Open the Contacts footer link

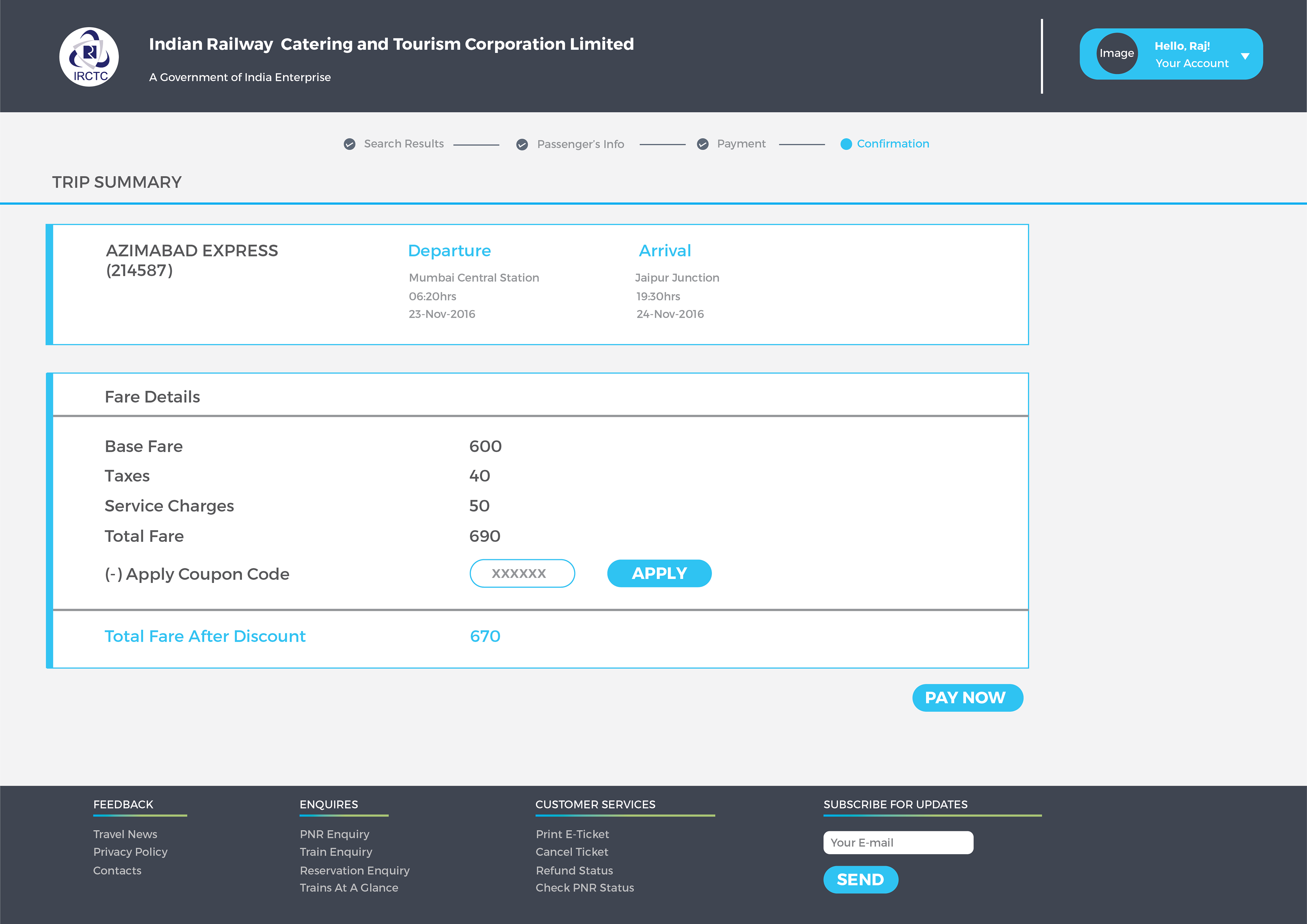point(117,871)
